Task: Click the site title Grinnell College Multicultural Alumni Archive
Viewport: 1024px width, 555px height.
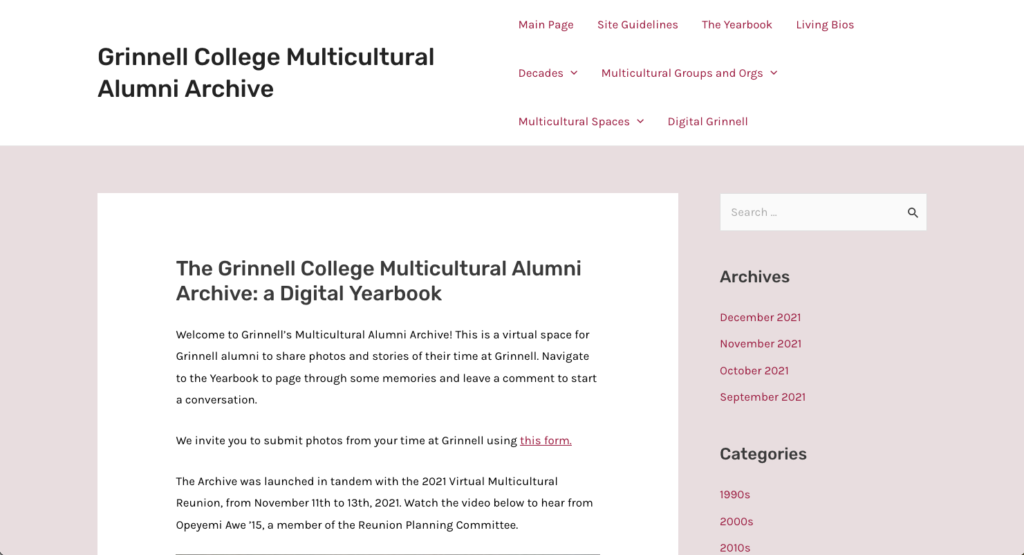Action: 266,72
